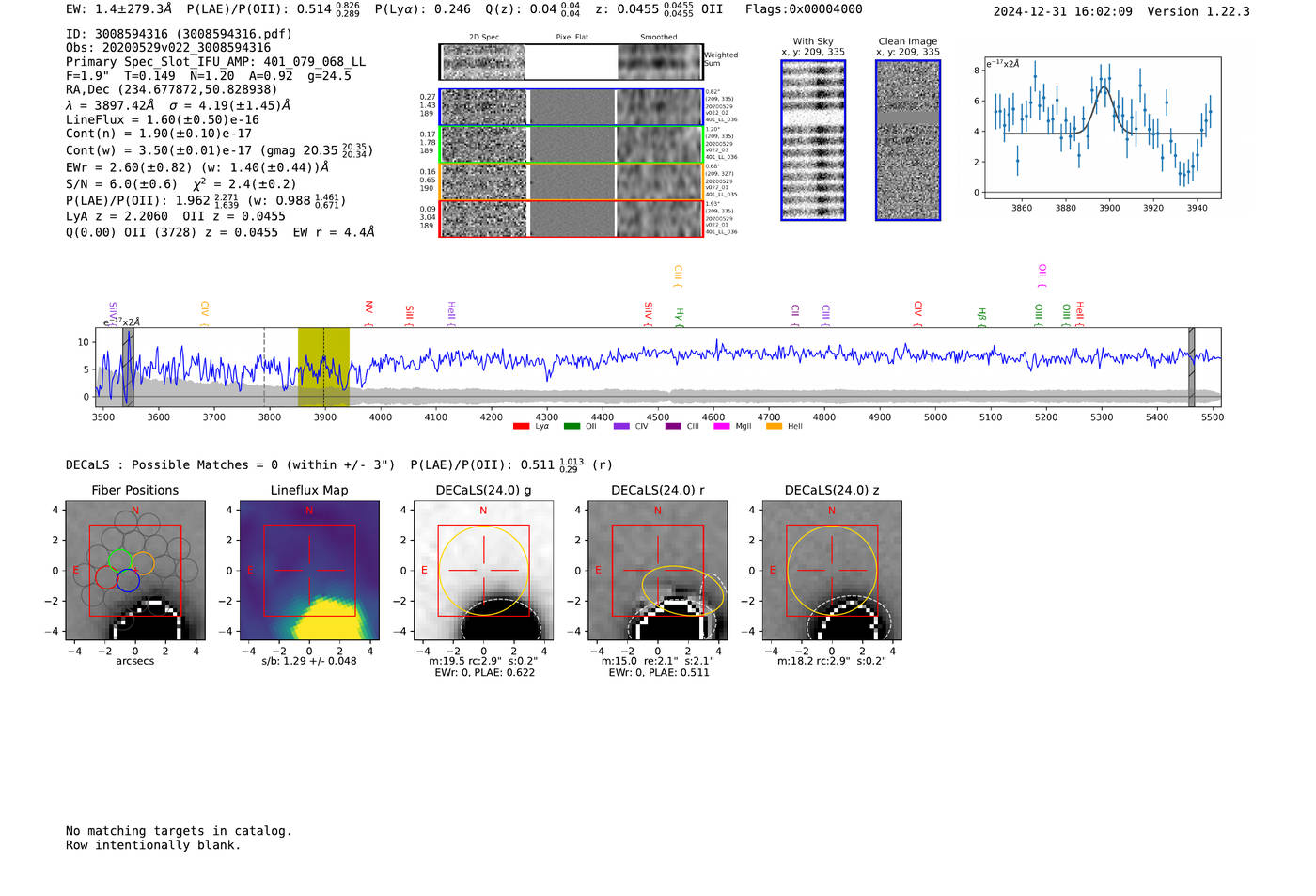The width and height of the screenshot is (1316, 896).
Task: Click the DECaLS Possible Matches = 0 heading
Action: [x=229, y=464]
